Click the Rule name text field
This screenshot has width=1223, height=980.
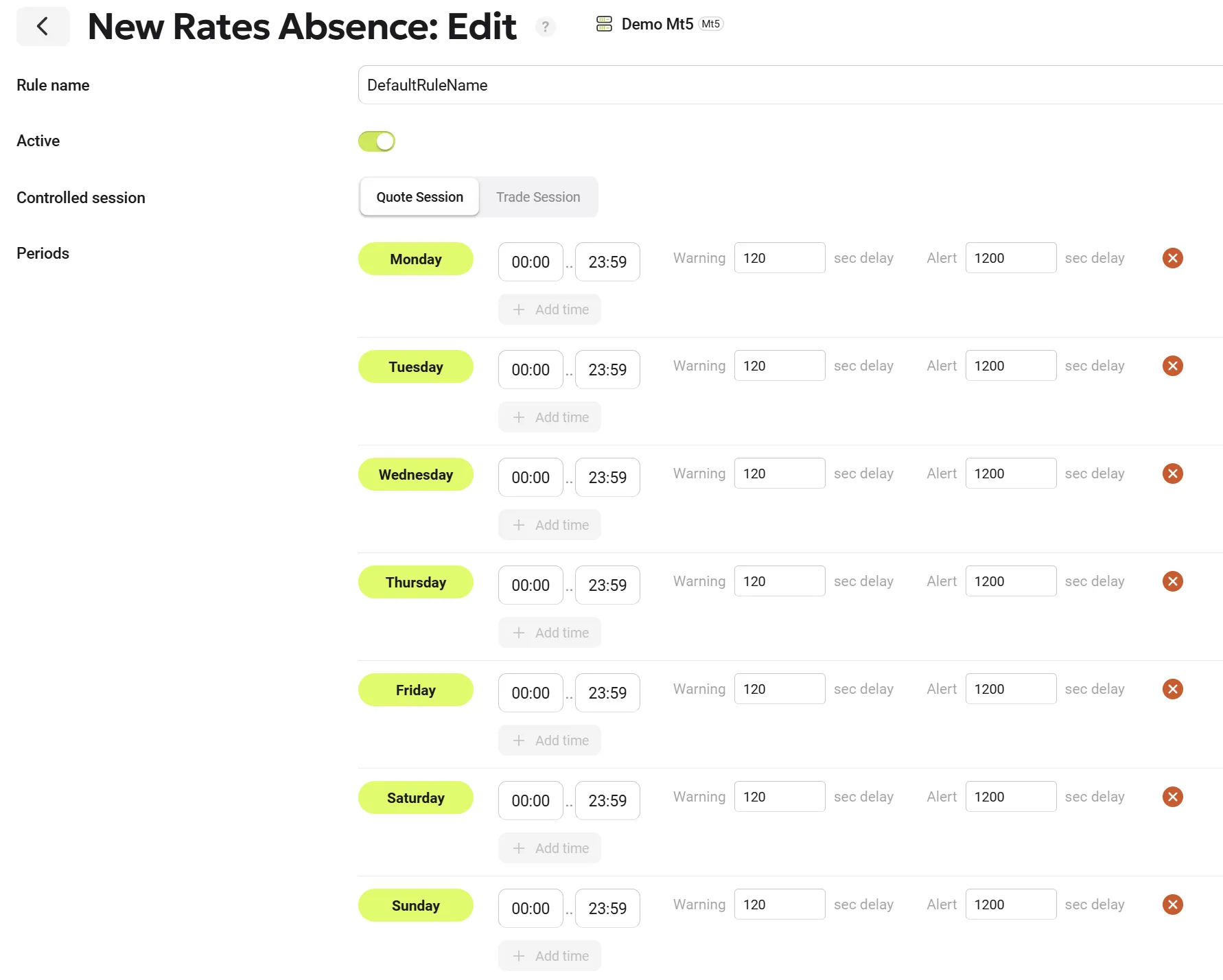[x=789, y=85]
